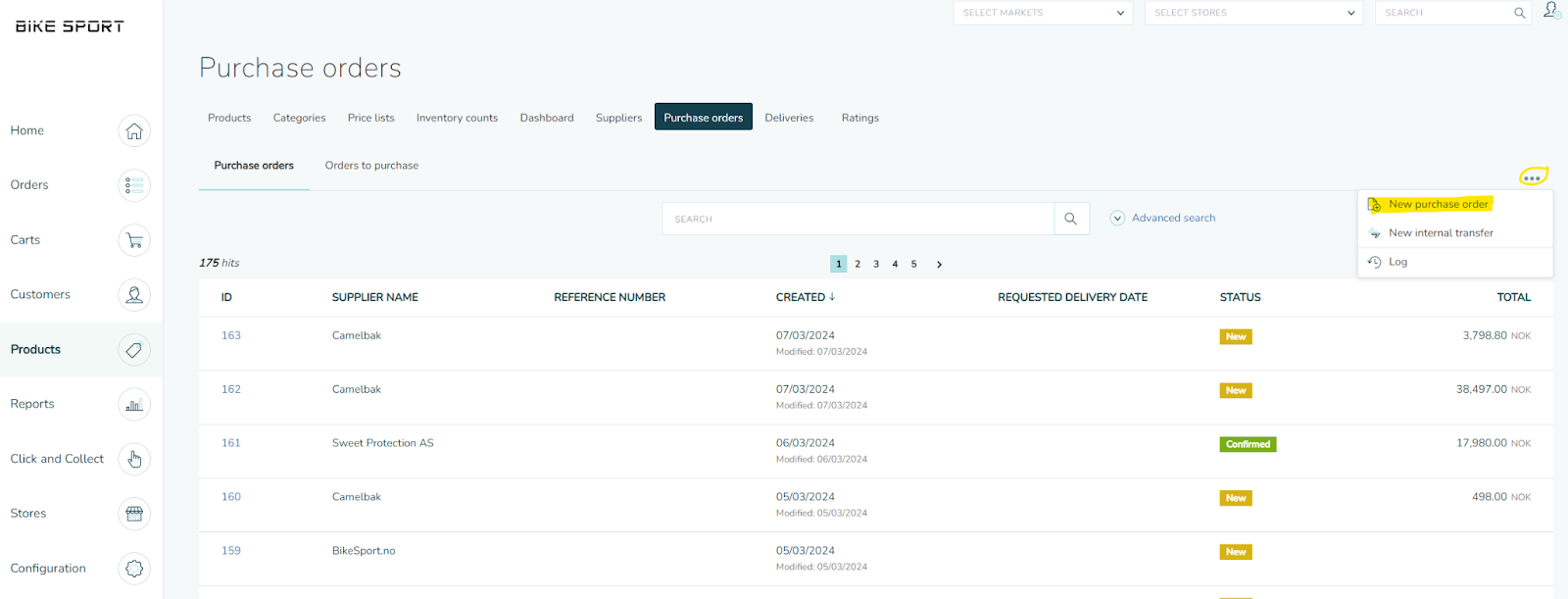Click the user account icon at top right

[x=1551, y=11]
